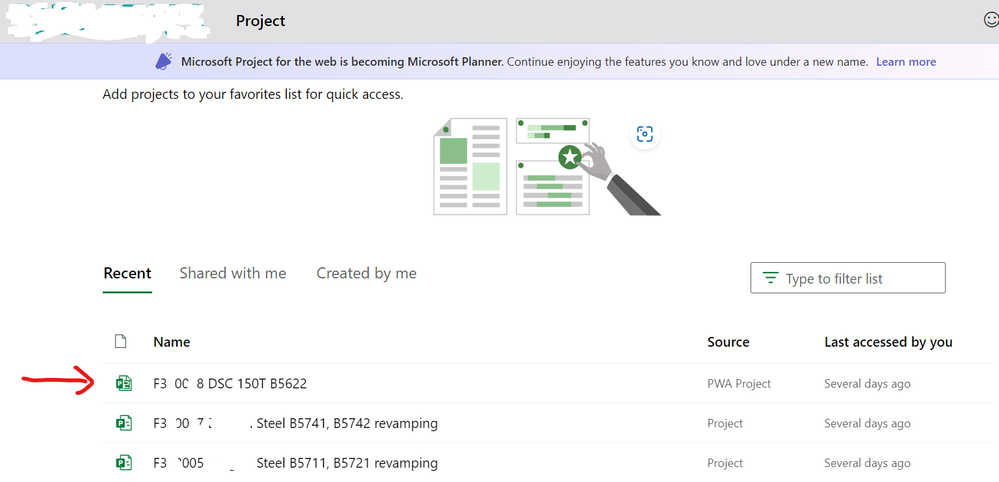Sort by Last accessed by you header
The width and height of the screenshot is (999, 482).
(x=888, y=342)
